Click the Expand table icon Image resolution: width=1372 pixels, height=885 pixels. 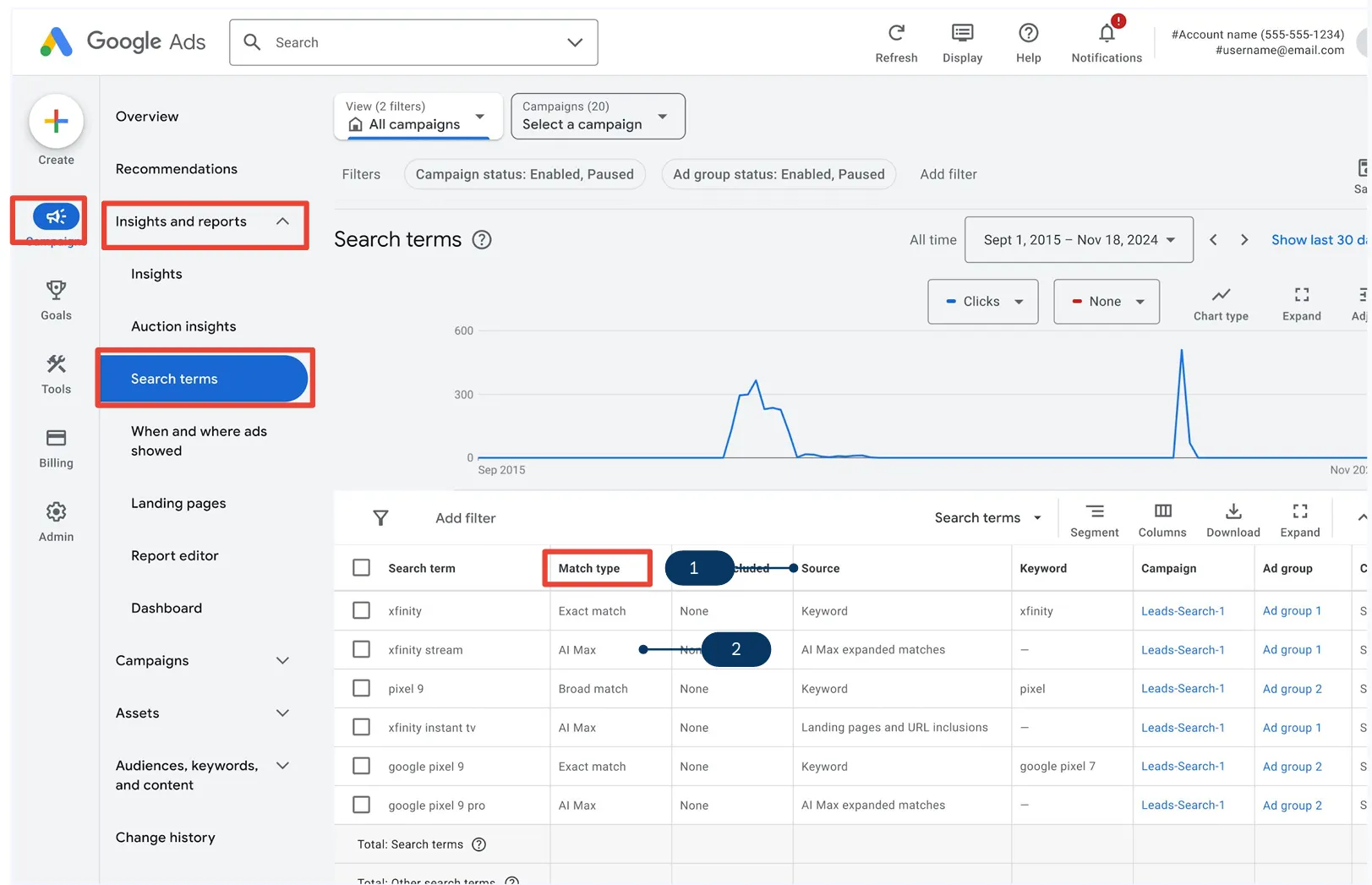pyautogui.click(x=1300, y=511)
